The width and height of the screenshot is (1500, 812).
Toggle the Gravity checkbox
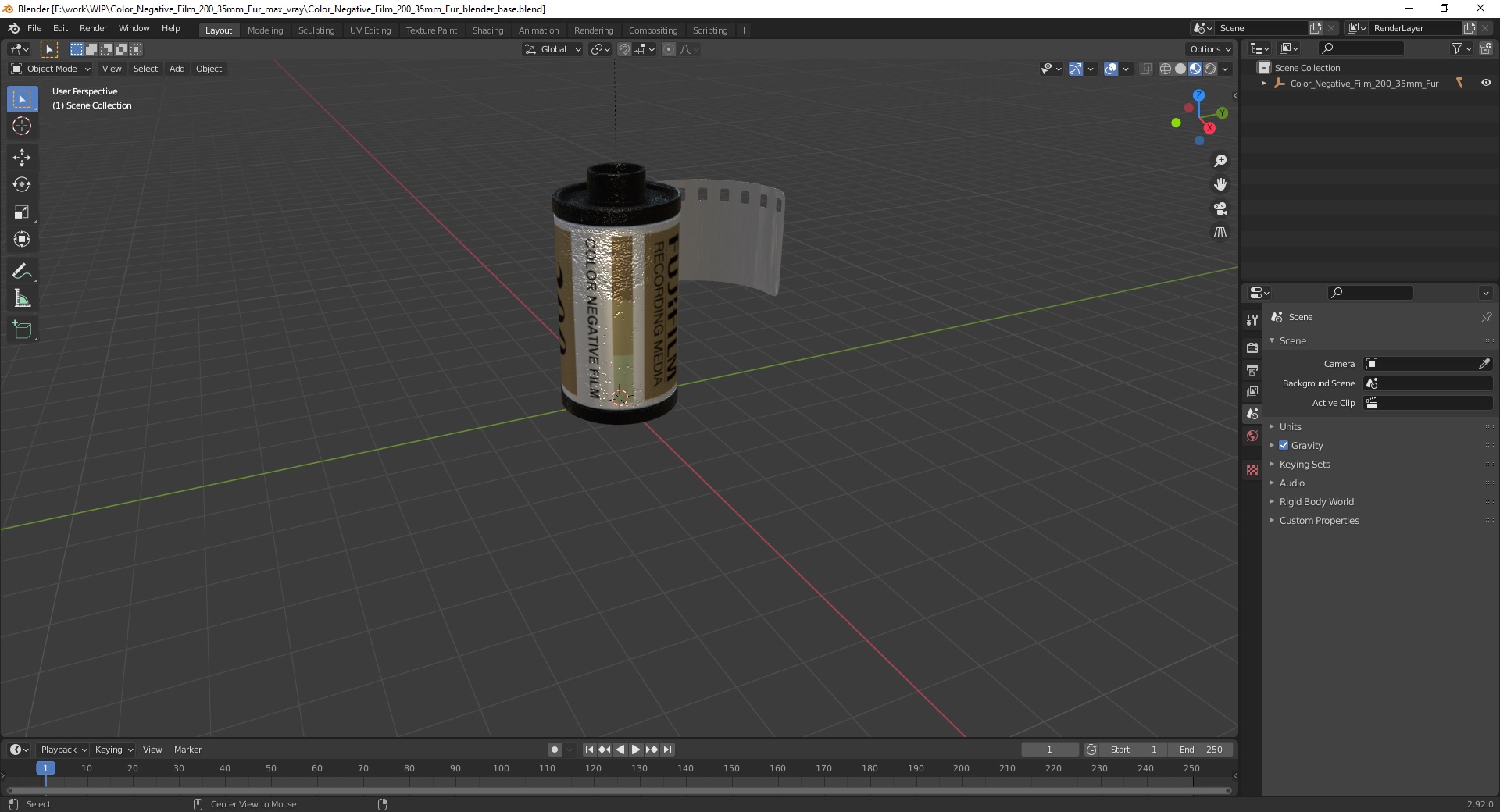pyautogui.click(x=1284, y=445)
